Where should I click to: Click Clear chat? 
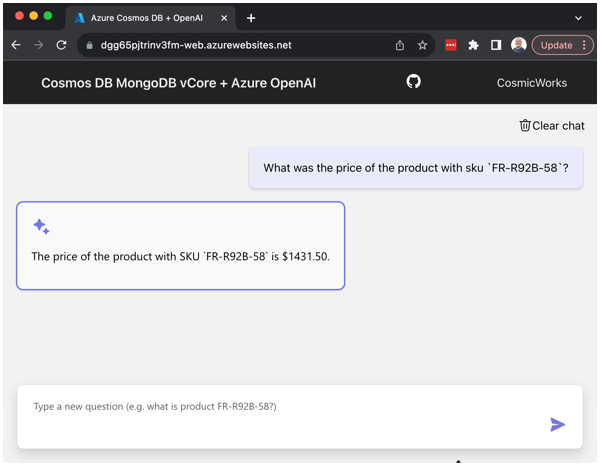(552, 125)
